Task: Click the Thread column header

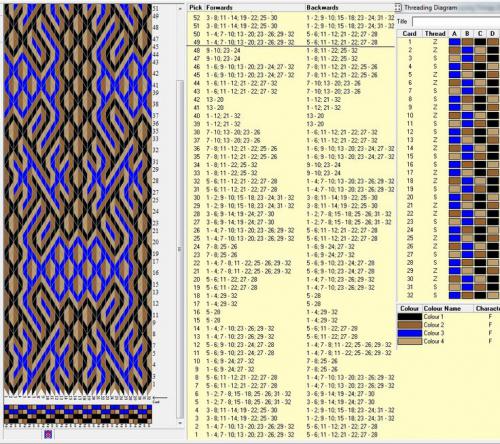Action: [435, 34]
